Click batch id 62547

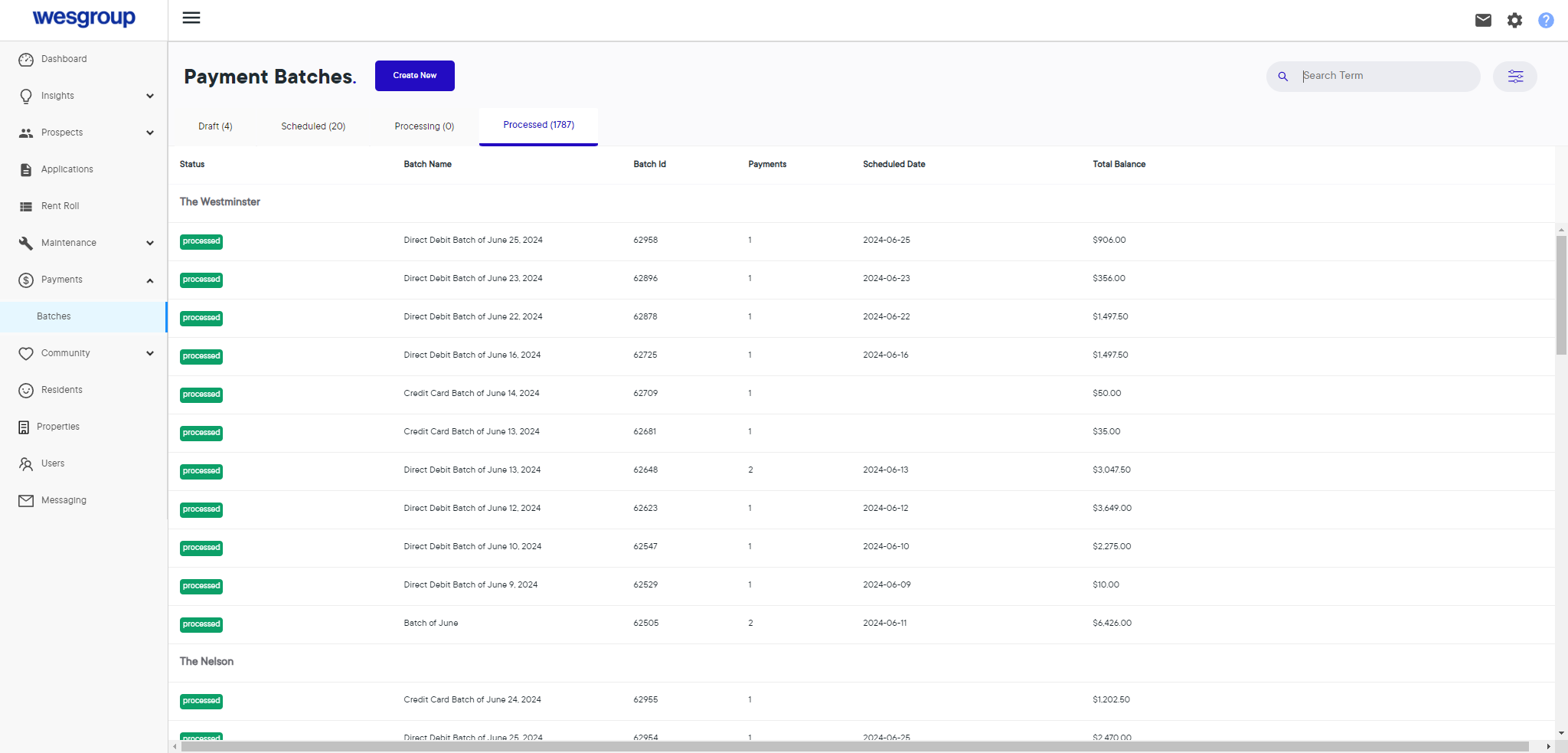tap(645, 546)
